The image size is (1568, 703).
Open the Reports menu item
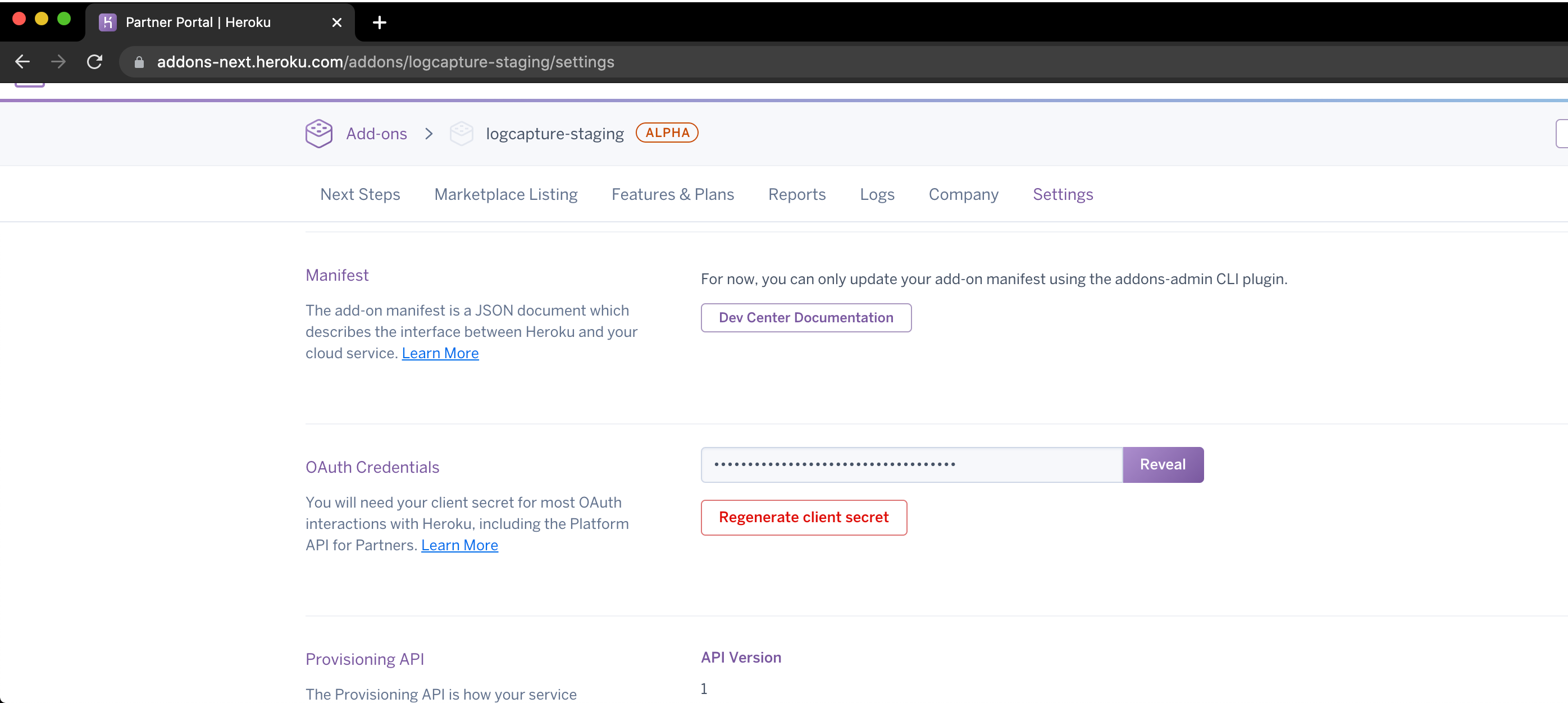(x=797, y=194)
